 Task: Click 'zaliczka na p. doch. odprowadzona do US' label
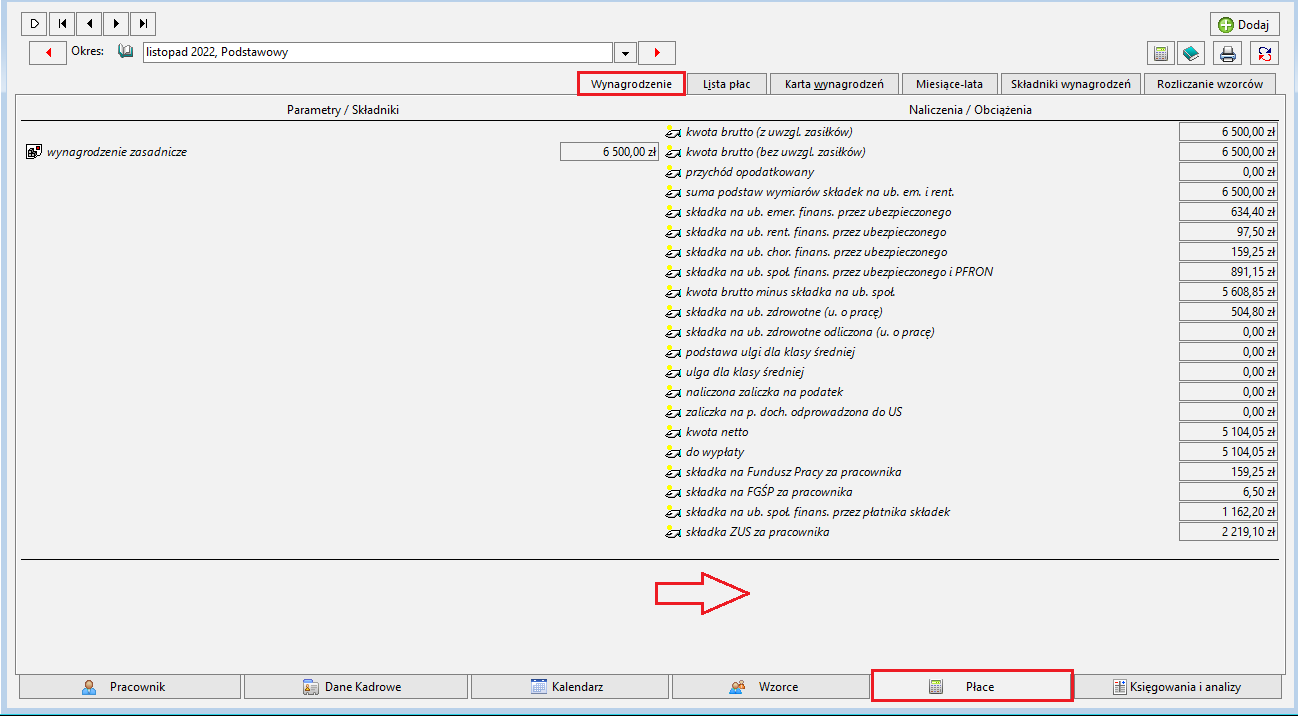[794, 412]
